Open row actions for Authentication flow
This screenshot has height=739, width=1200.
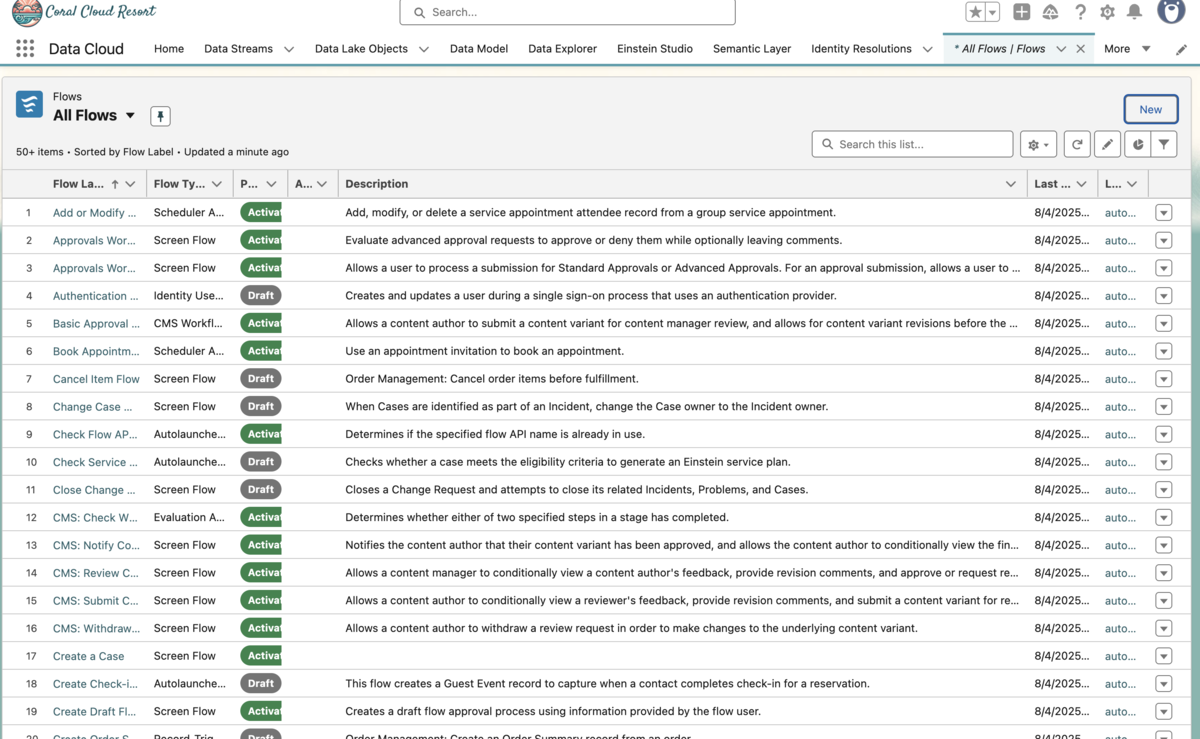tap(1163, 296)
